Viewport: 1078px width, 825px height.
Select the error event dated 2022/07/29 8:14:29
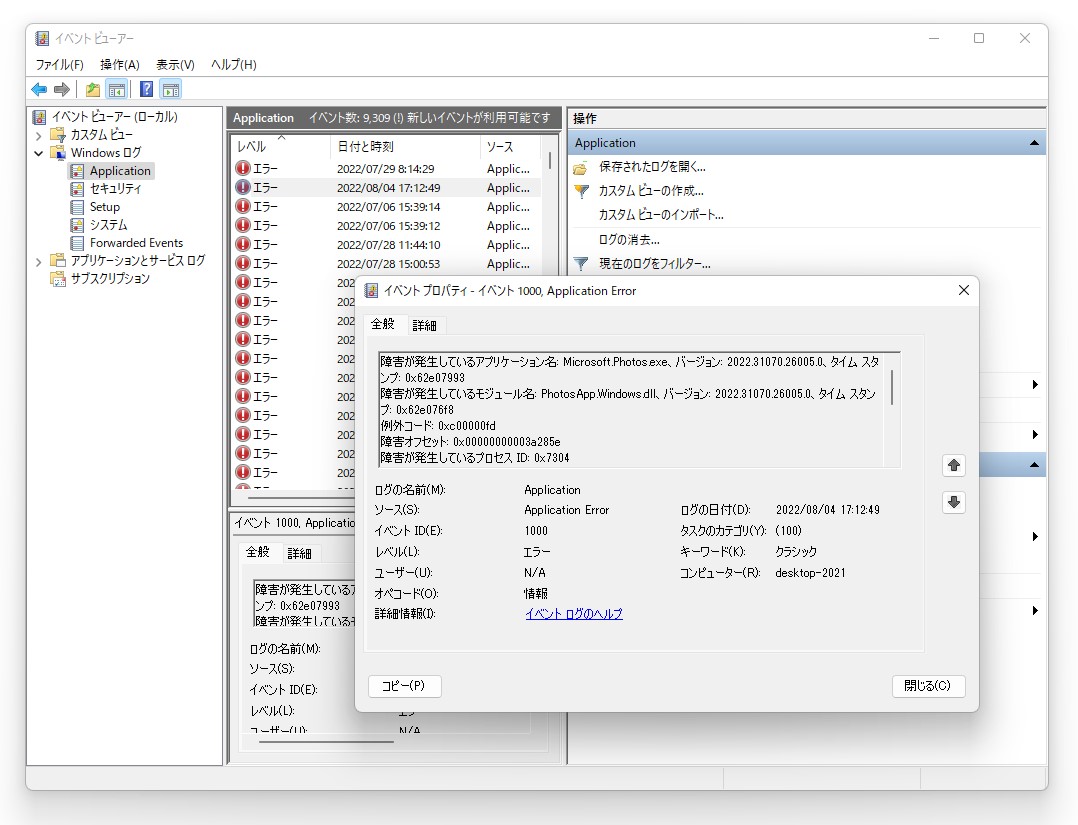tap(386, 168)
